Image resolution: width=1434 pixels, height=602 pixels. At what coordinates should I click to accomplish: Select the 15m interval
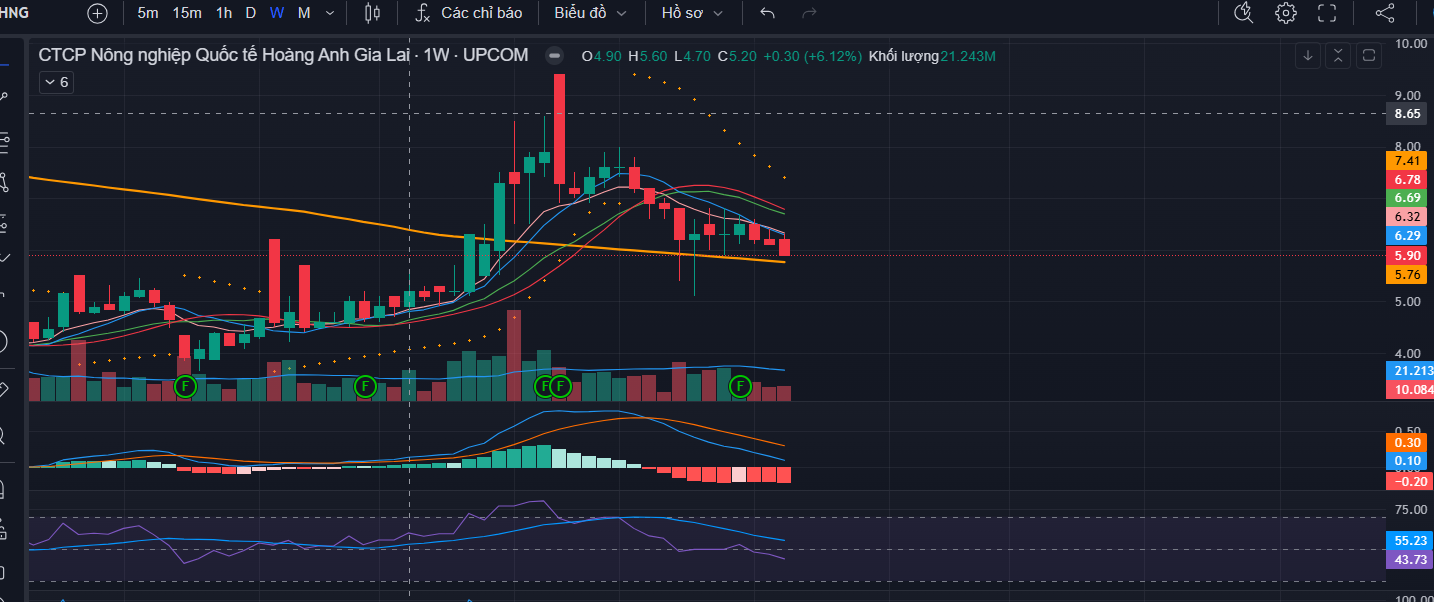(x=187, y=13)
